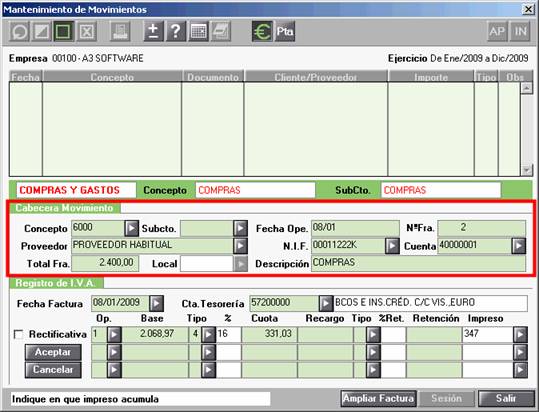Click the computer terminal toolbar icon
The width and height of the screenshot is (539, 412).
tap(120, 32)
